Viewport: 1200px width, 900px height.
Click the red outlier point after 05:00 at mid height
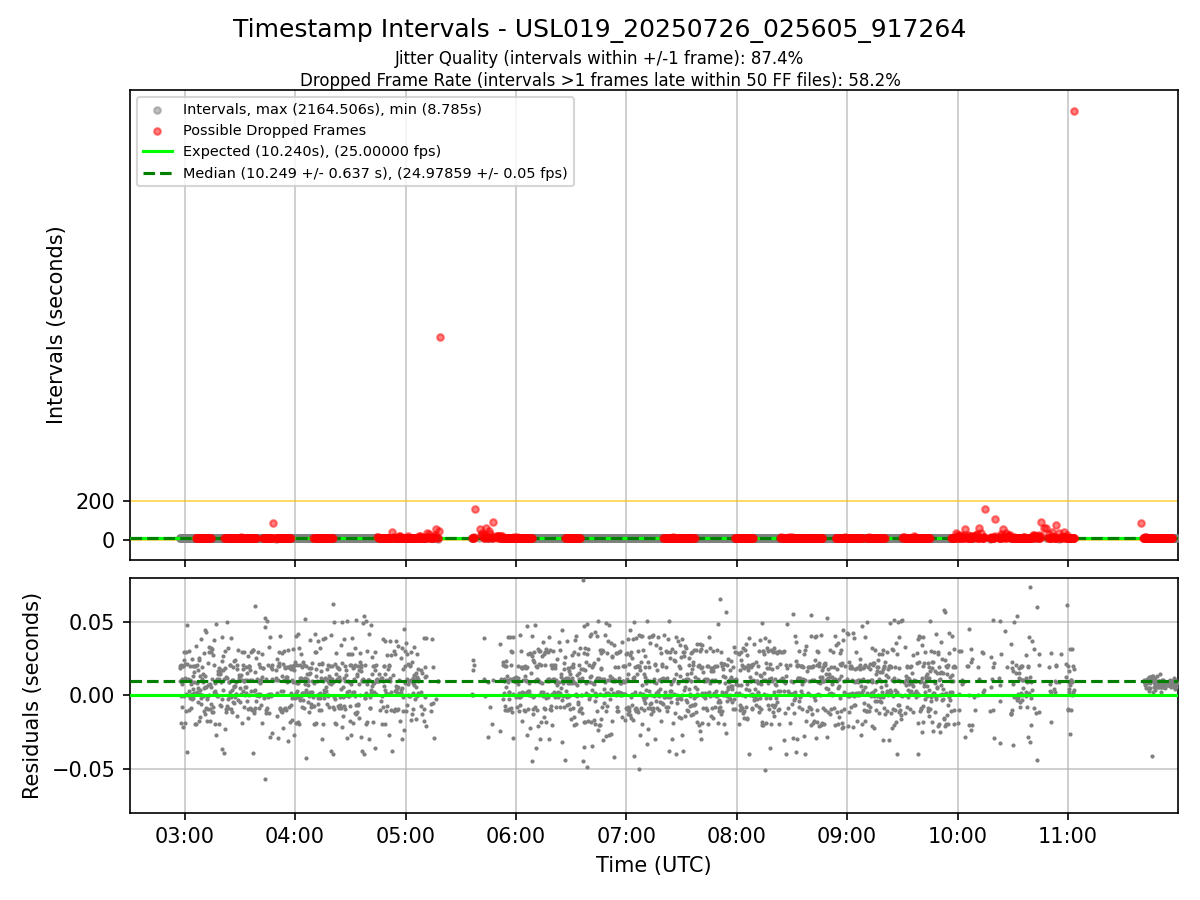(x=440, y=337)
